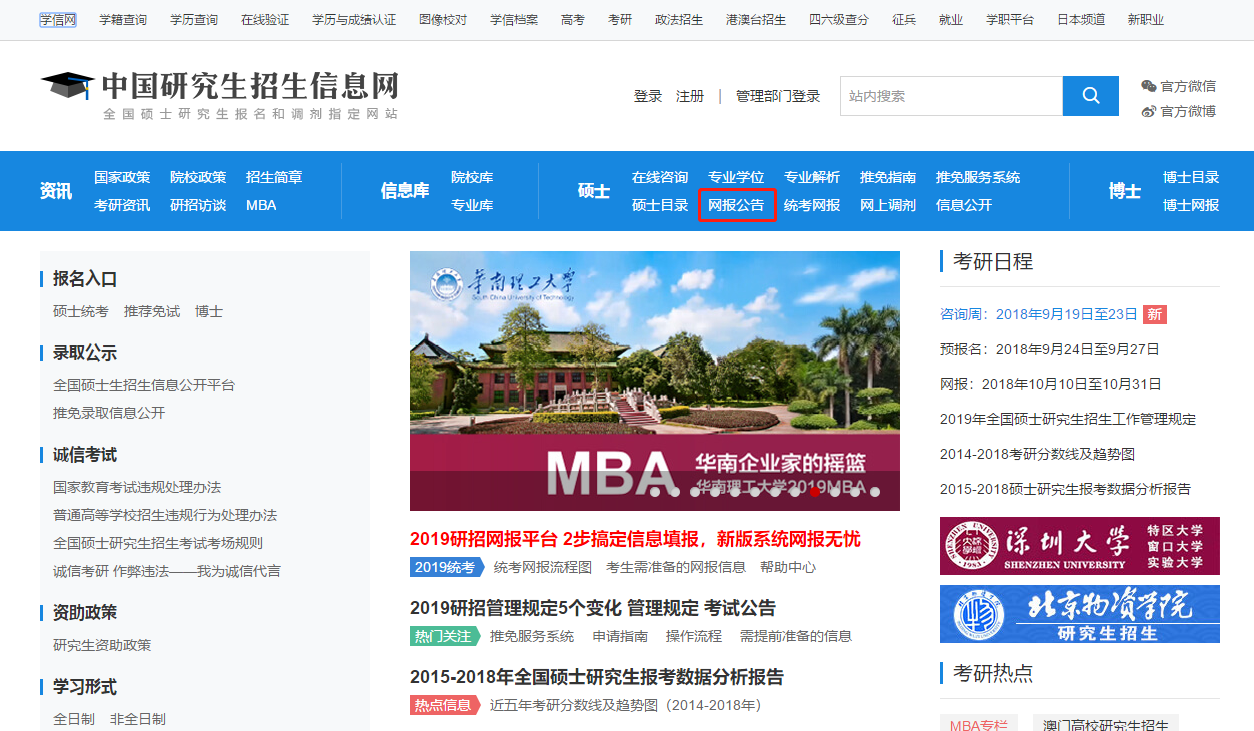Open 在线咨询 under 硕士
Image resolution: width=1254 pixels, height=731 pixels.
[660, 177]
